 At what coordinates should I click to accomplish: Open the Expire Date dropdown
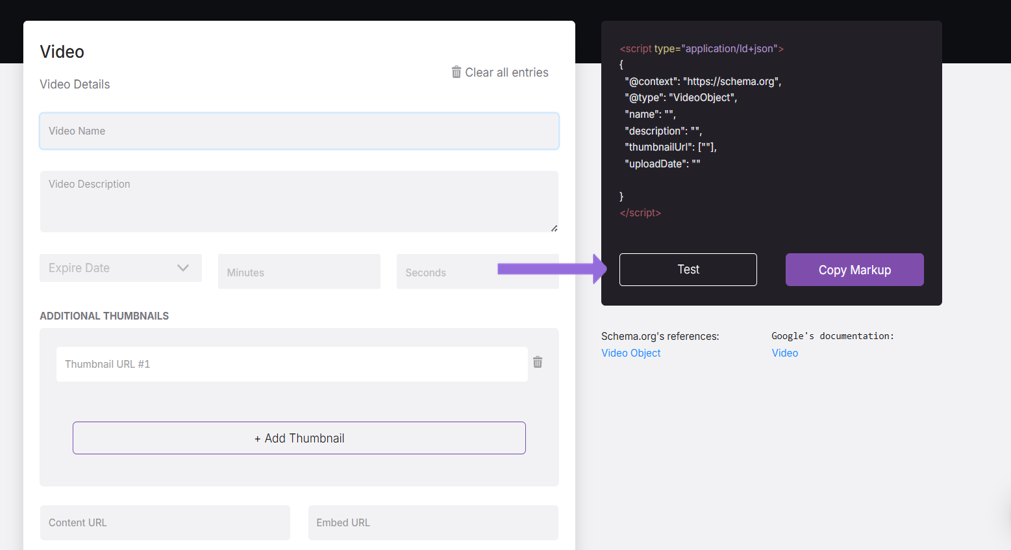pyautogui.click(x=121, y=268)
